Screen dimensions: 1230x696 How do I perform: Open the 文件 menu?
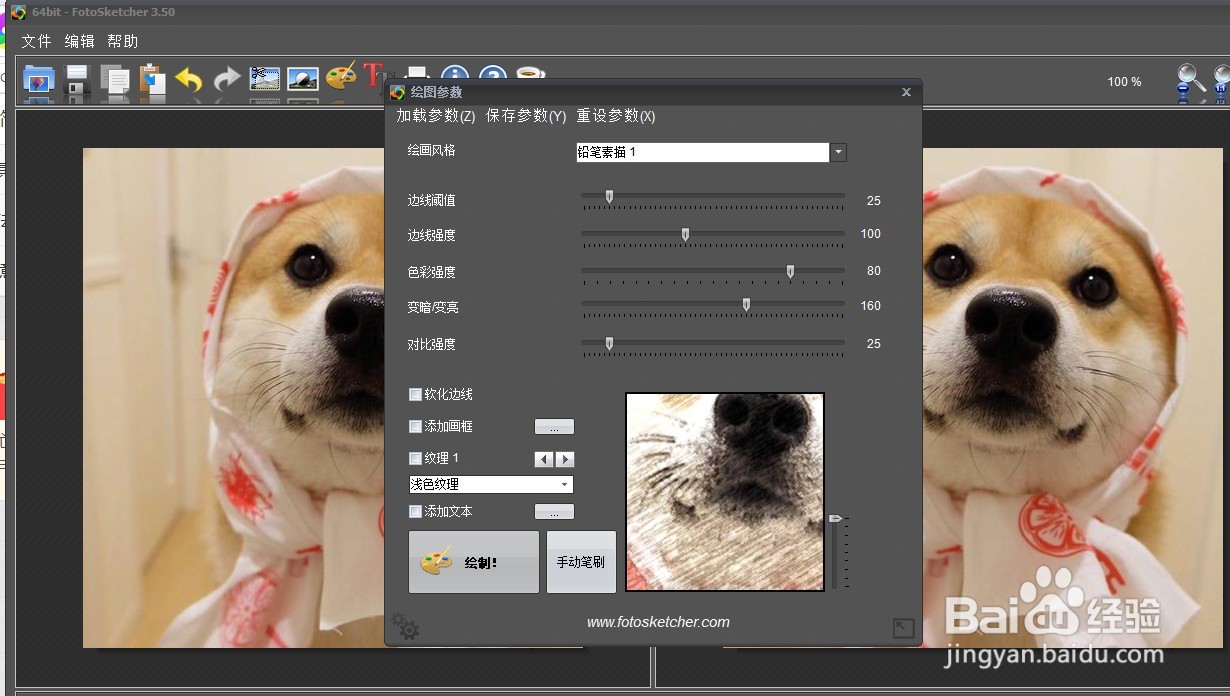pos(36,41)
